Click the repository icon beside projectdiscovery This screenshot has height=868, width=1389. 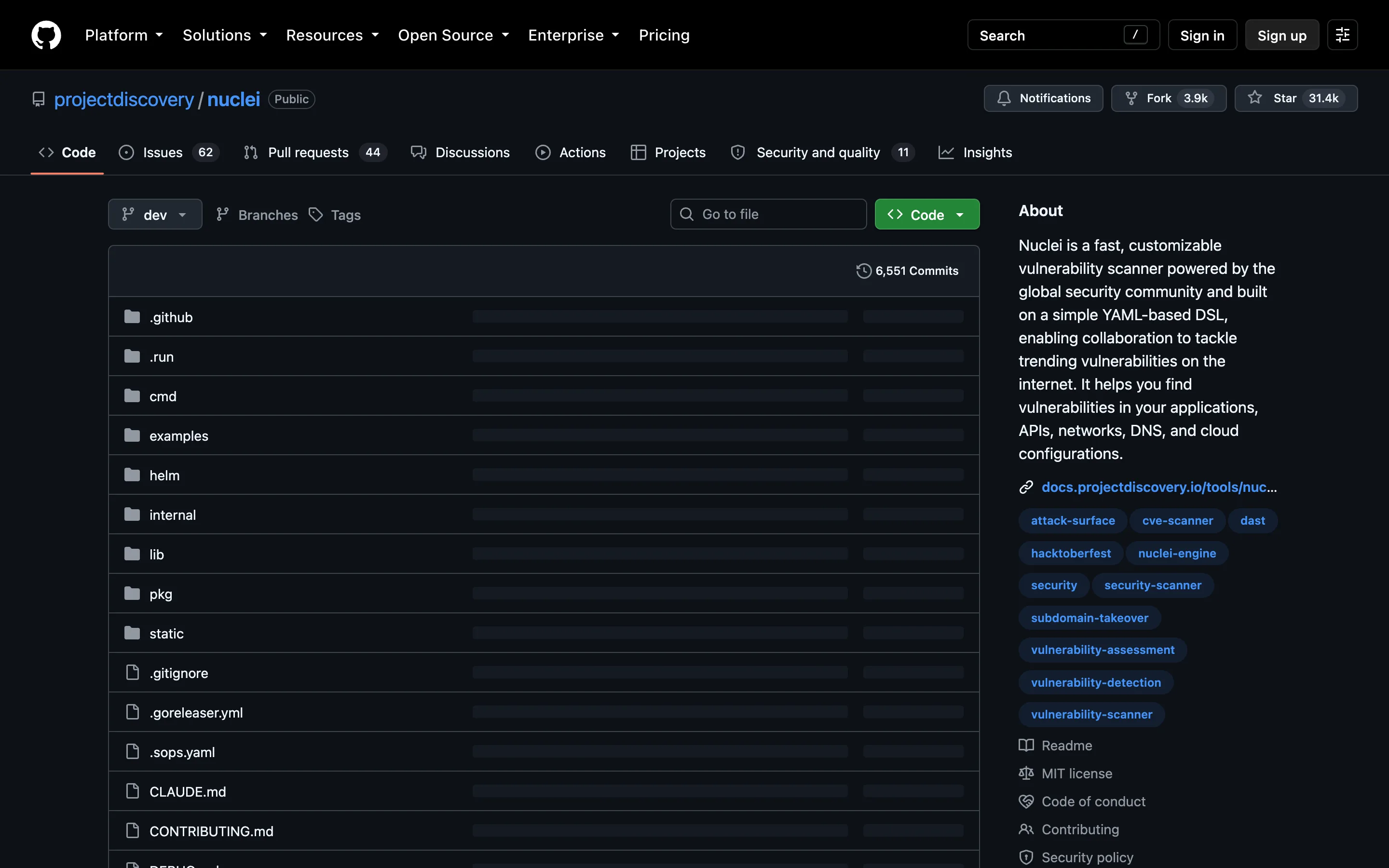[x=39, y=99]
